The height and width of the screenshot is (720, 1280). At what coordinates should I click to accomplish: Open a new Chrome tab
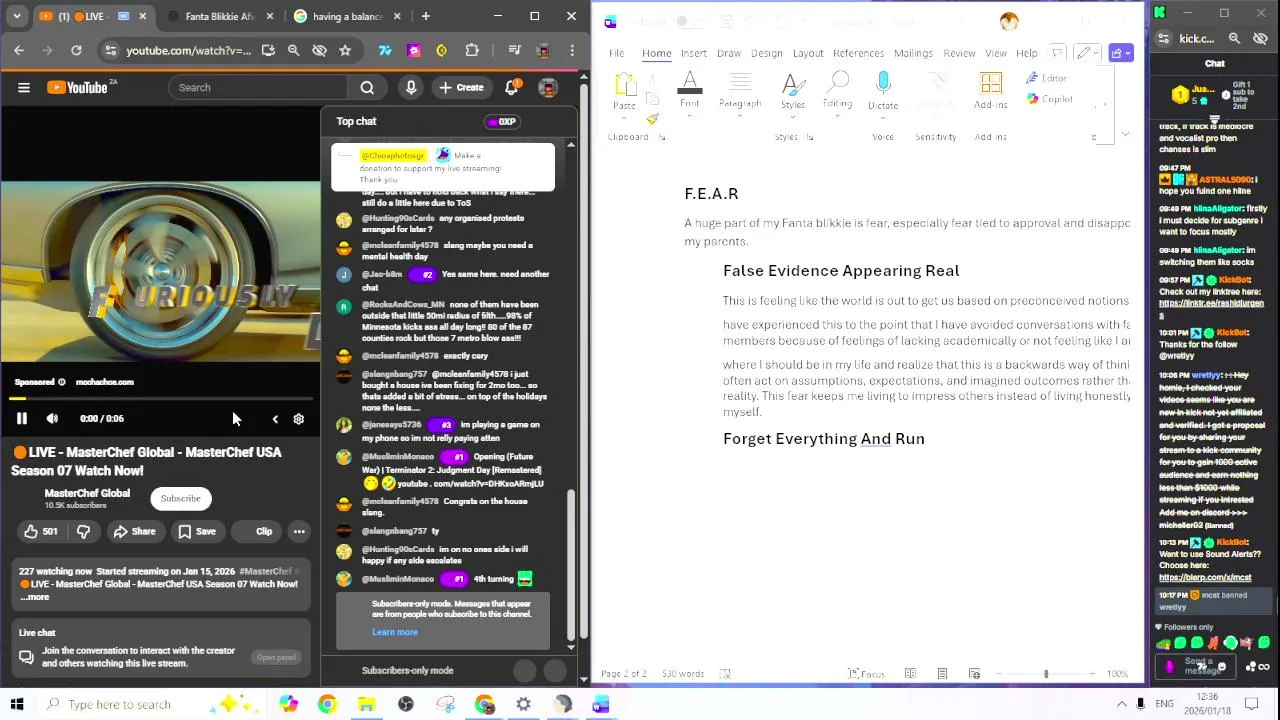[426, 16]
